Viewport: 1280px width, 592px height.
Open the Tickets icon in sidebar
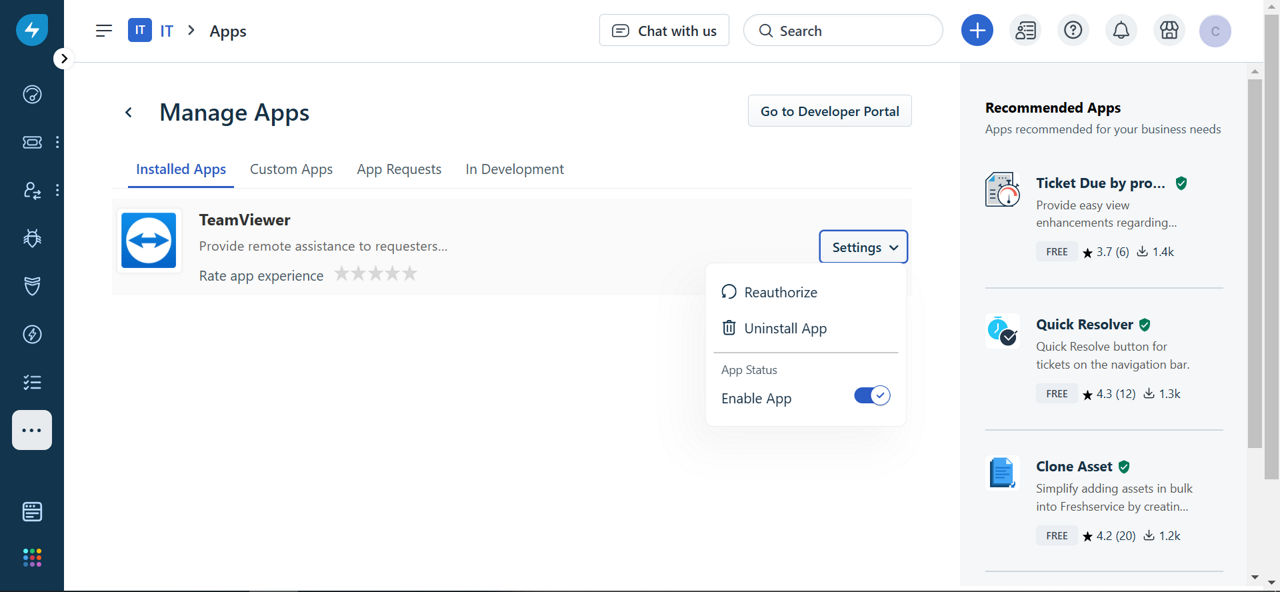click(x=32, y=142)
